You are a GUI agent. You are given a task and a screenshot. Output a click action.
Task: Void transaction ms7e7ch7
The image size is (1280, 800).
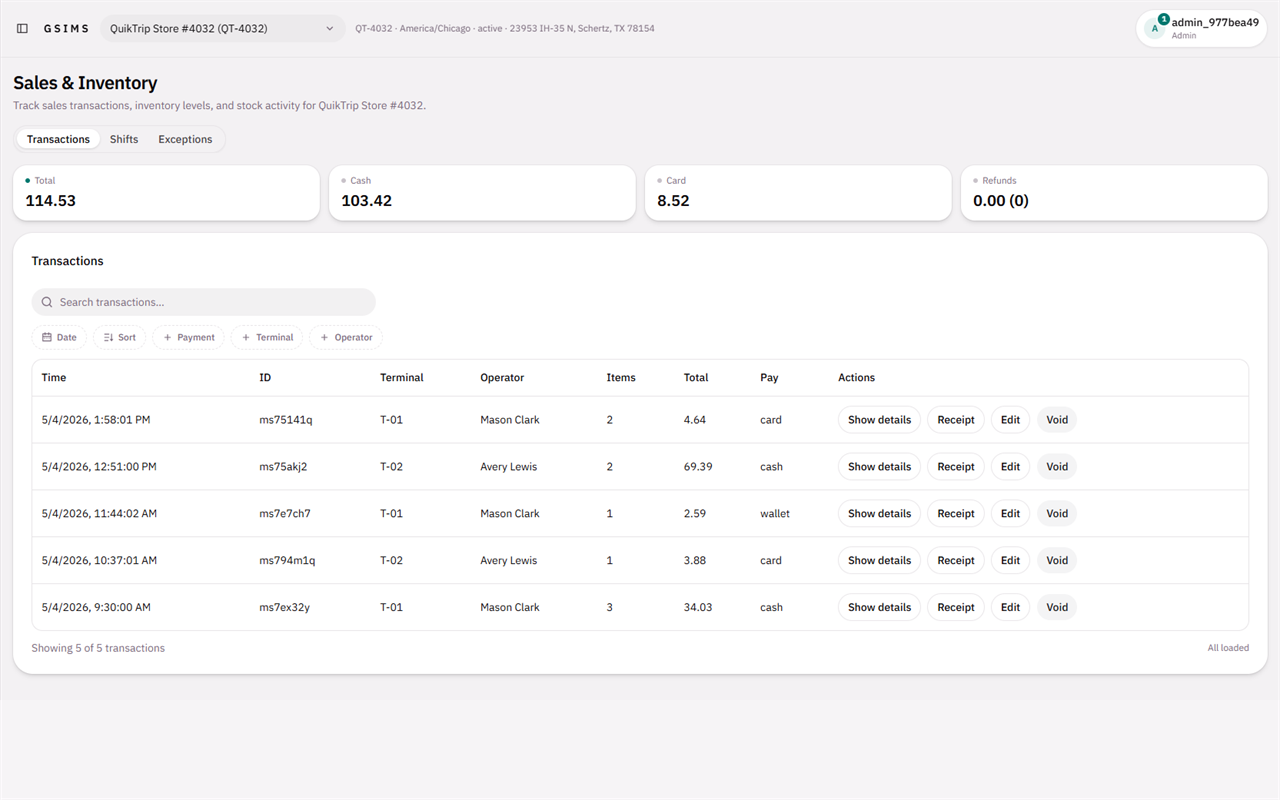coord(1057,514)
